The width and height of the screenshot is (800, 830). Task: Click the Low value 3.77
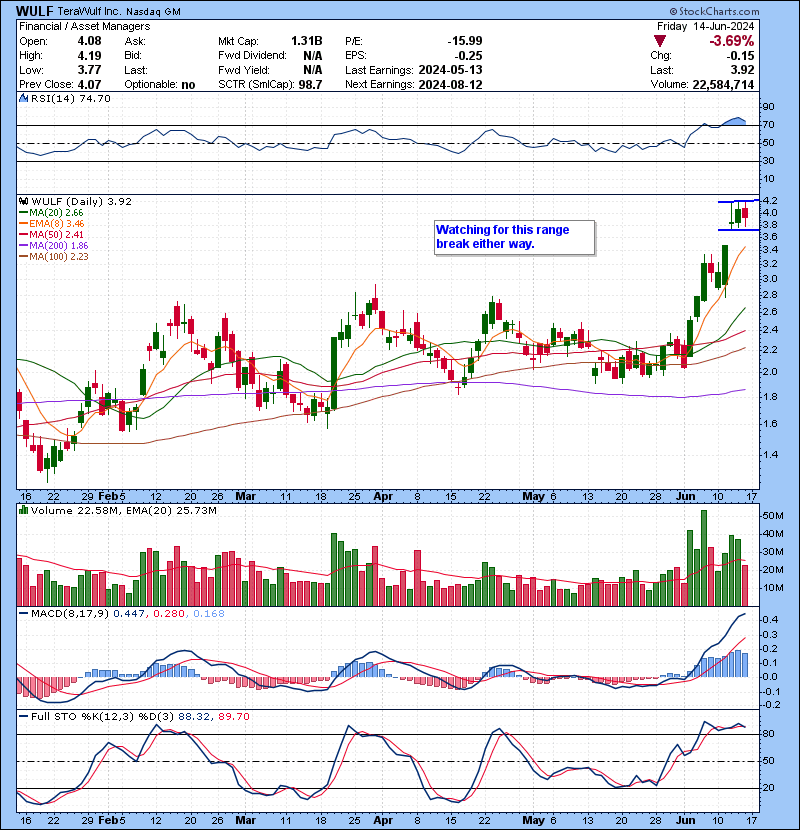(x=89, y=70)
